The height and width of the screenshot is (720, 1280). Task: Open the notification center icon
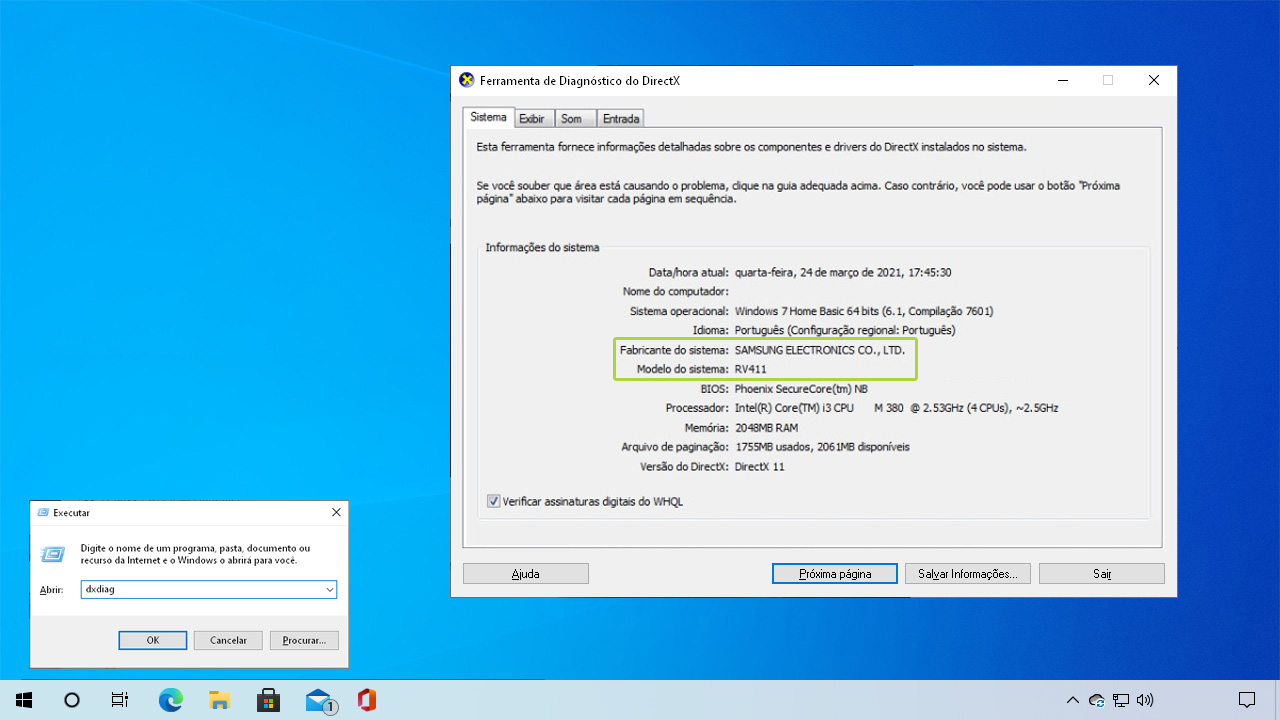point(1247,700)
